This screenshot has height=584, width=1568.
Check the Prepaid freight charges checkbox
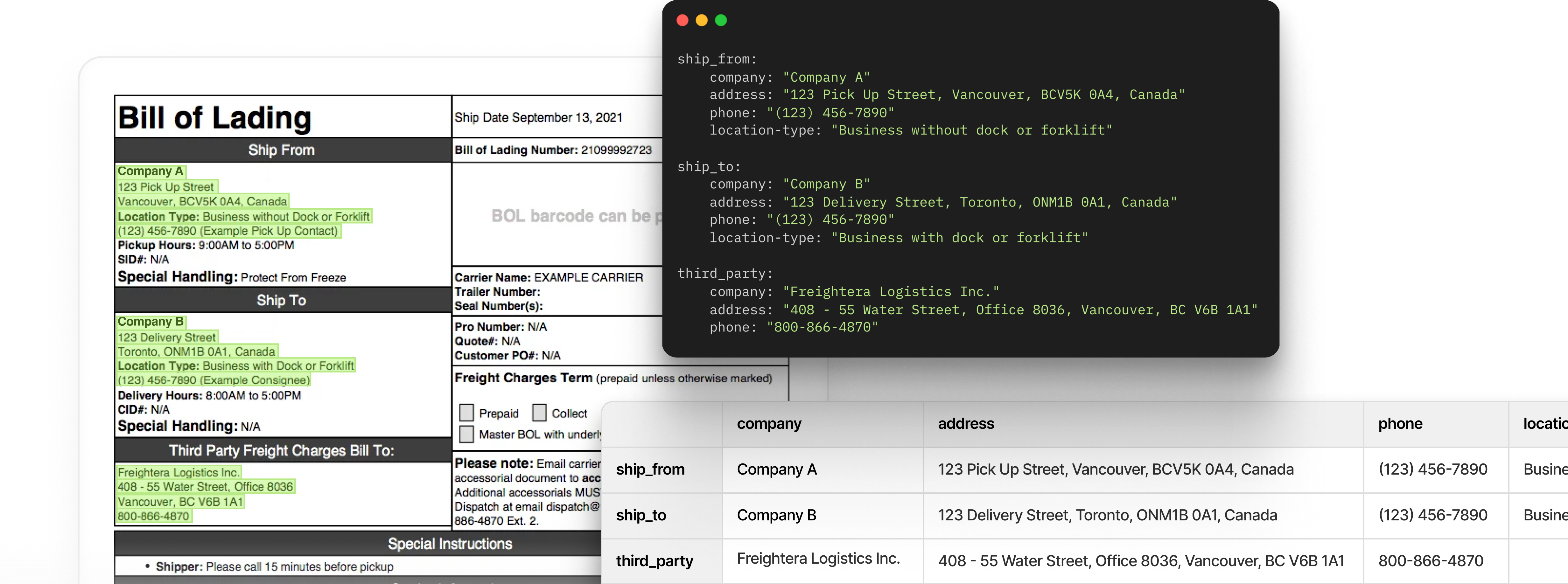pos(466,413)
